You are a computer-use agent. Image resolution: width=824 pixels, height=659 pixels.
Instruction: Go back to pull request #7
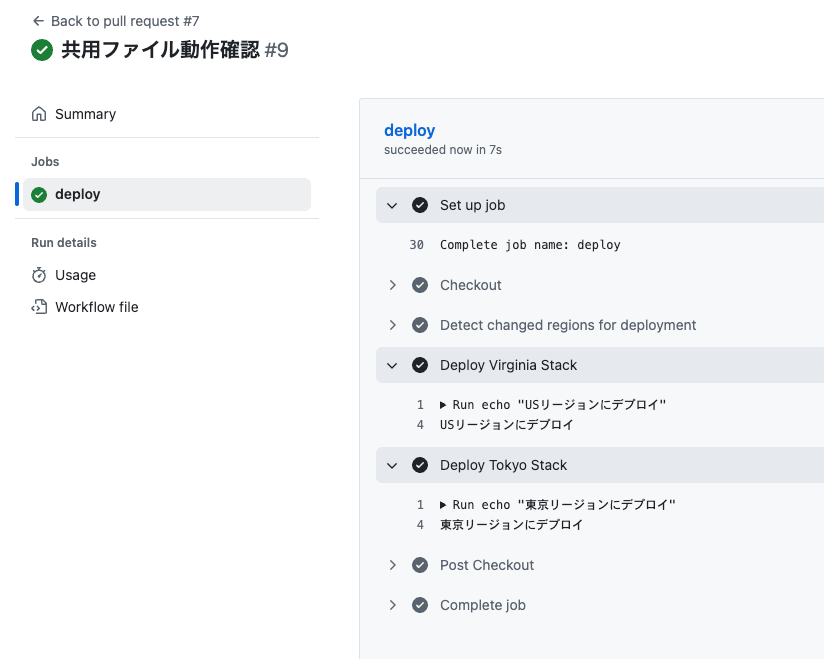(125, 21)
